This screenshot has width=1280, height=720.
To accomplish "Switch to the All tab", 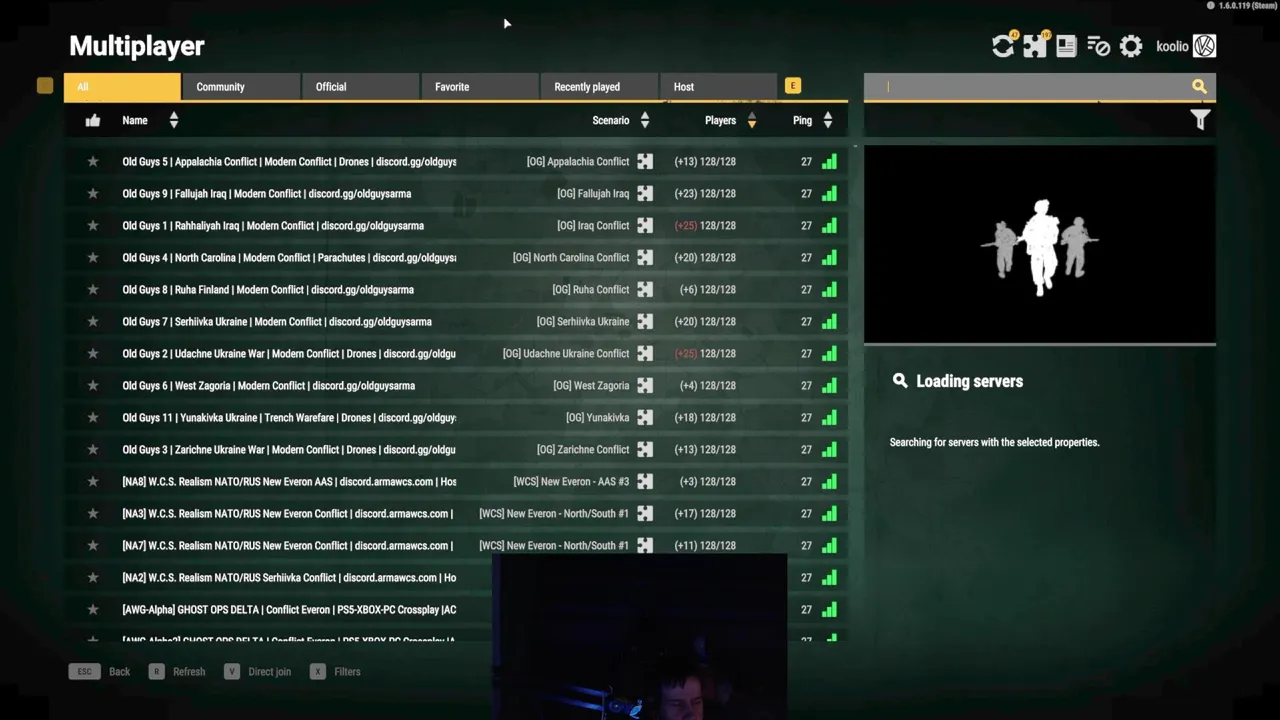I will point(122,87).
